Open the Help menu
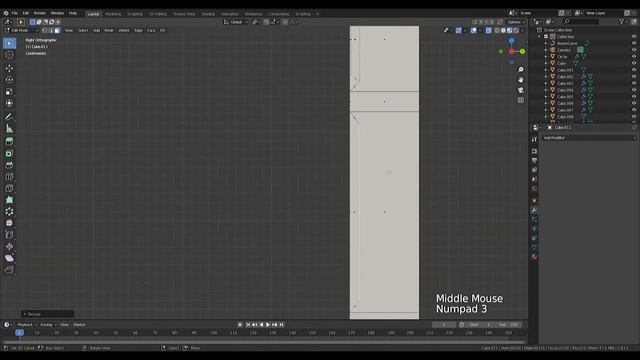The width and height of the screenshot is (640, 360). tap(73, 13)
